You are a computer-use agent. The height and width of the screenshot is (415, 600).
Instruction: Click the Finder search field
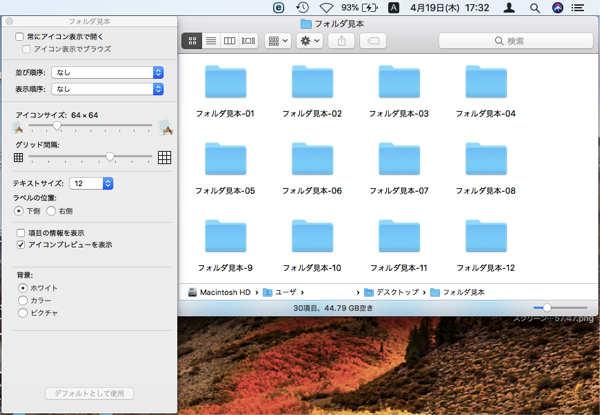pos(516,41)
